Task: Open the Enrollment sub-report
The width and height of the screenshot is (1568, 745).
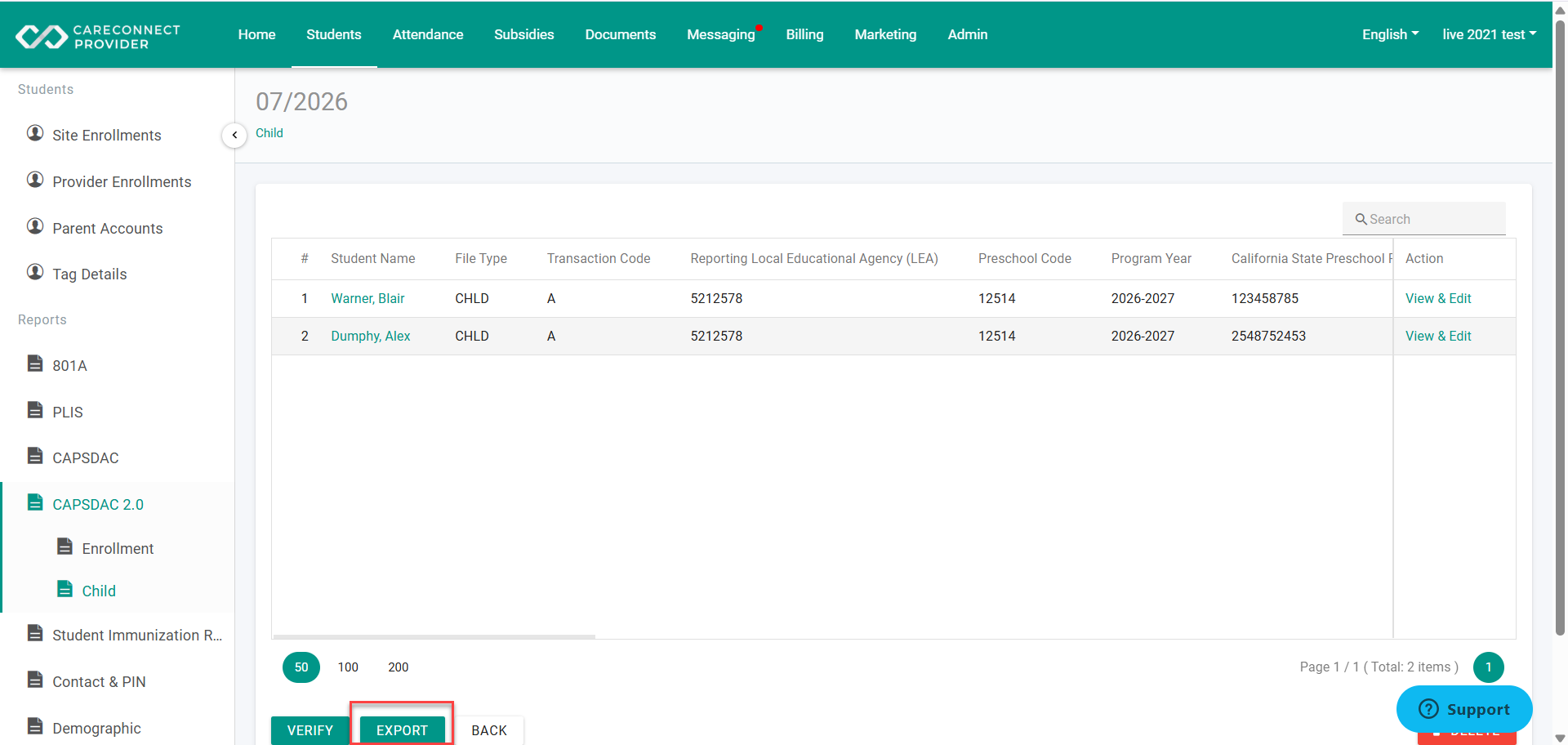Action: click(118, 549)
